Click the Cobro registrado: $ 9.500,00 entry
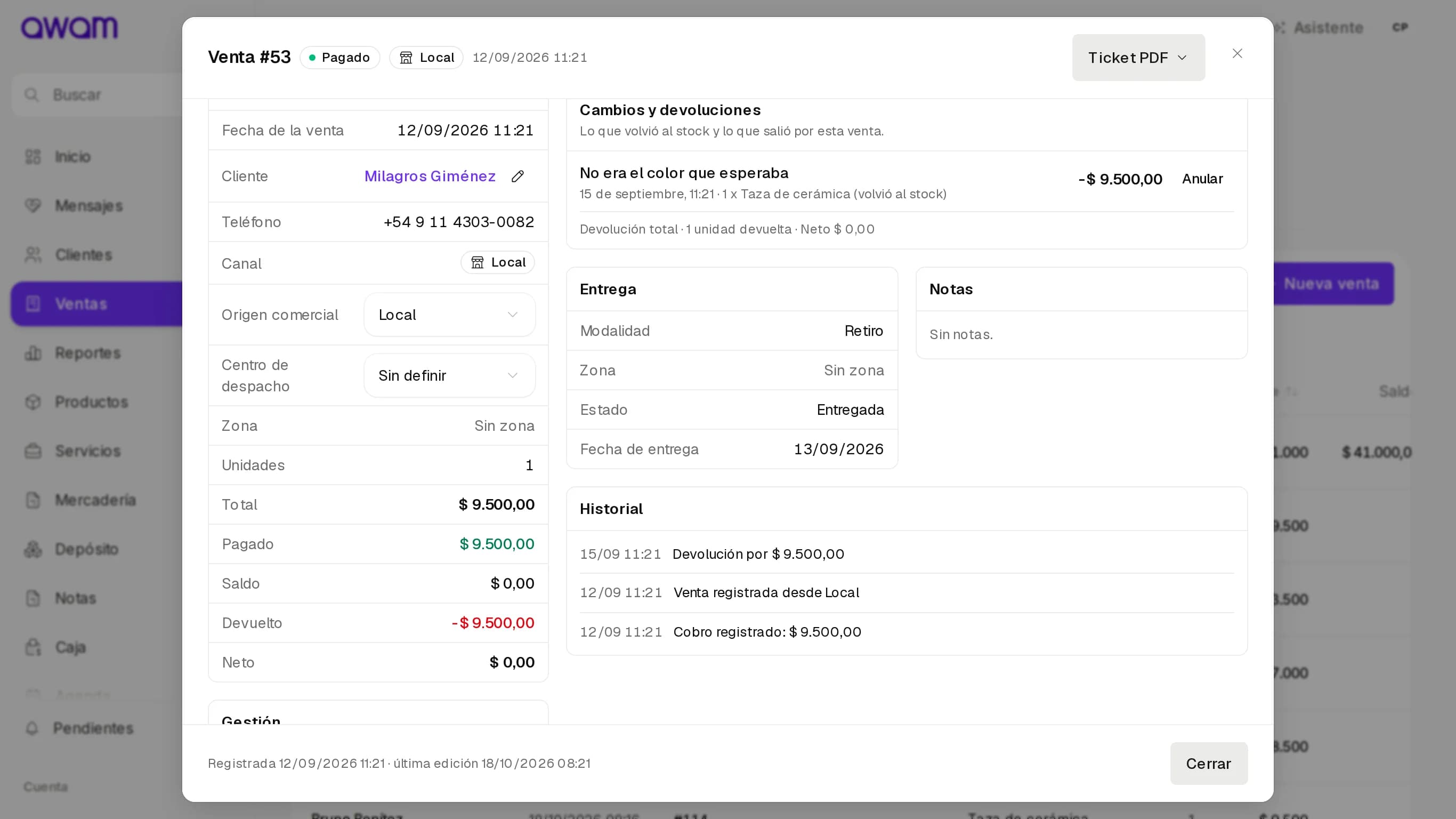 [767, 632]
